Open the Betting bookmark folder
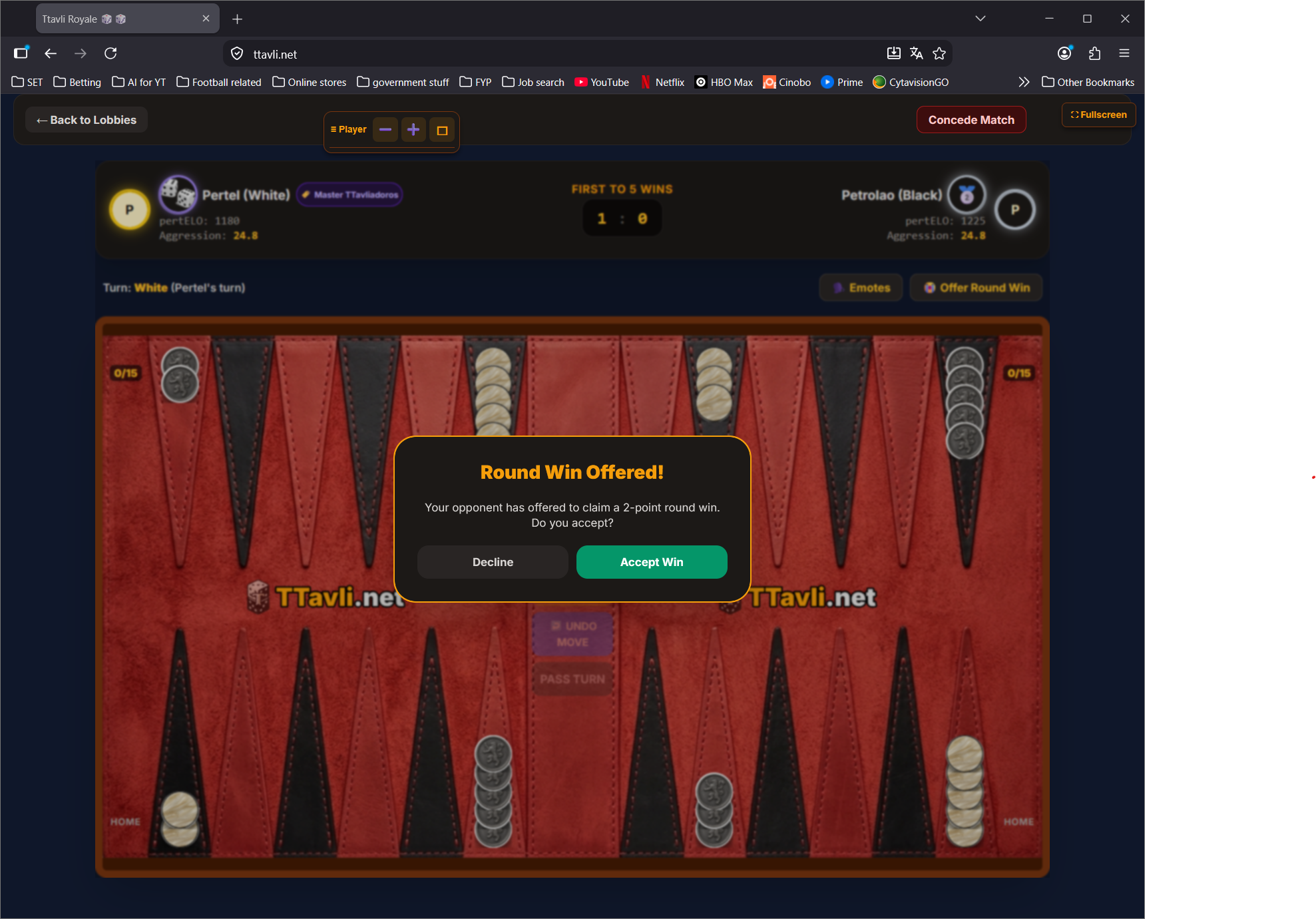 [77, 82]
